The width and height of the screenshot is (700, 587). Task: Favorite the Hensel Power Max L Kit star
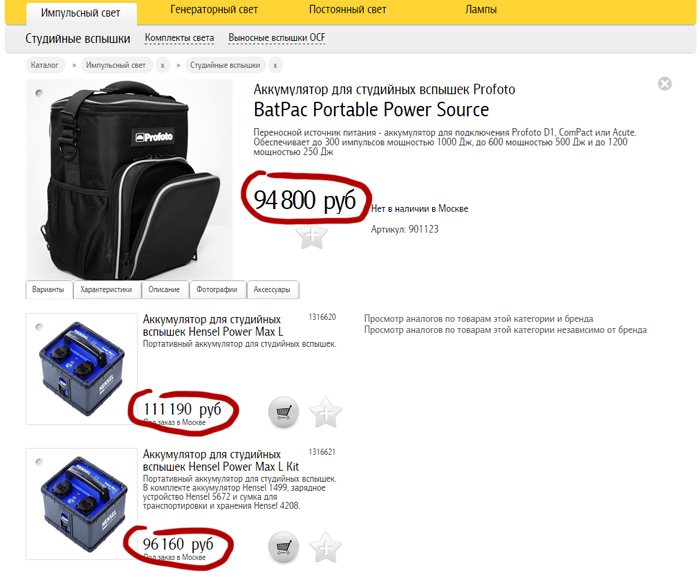[x=325, y=547]
